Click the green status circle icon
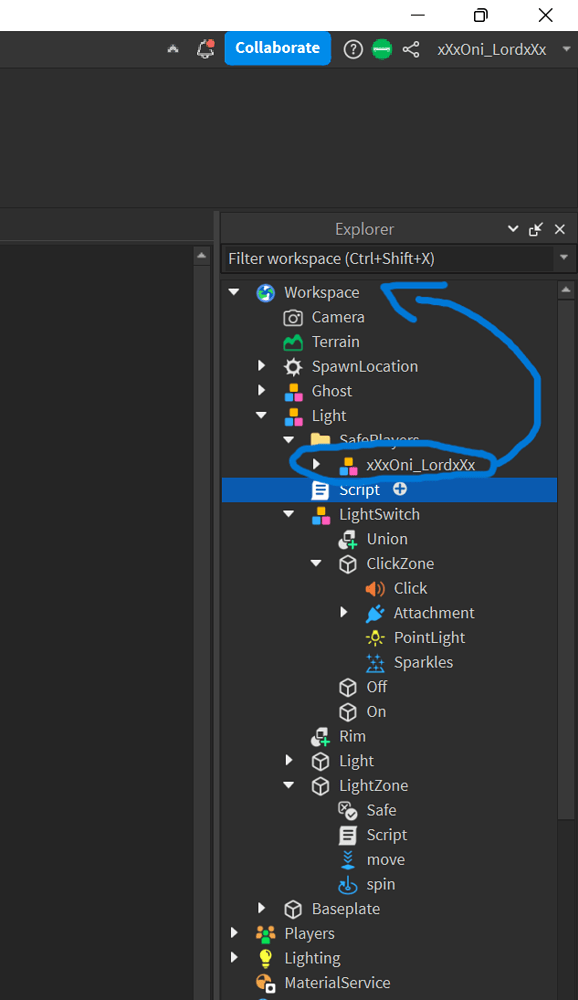578x1000 pixels. tap(382, 49)
